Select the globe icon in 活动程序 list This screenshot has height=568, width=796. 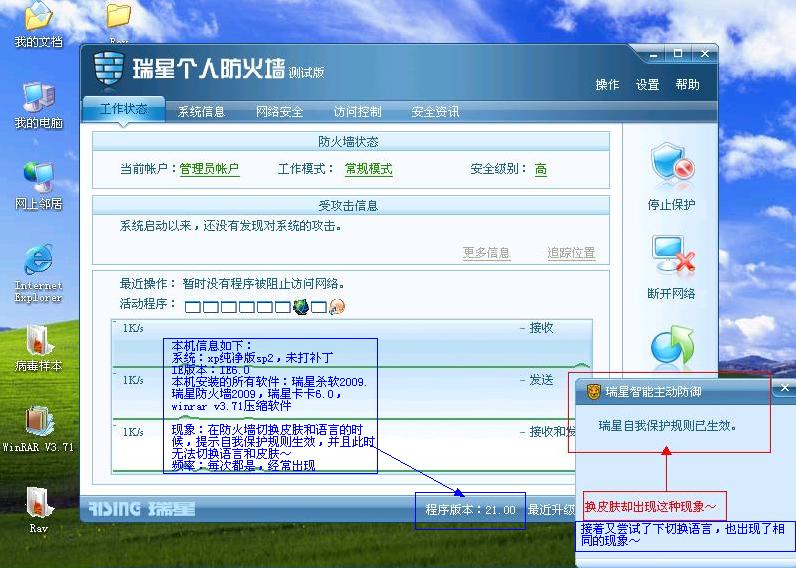[x=301, y=307]
